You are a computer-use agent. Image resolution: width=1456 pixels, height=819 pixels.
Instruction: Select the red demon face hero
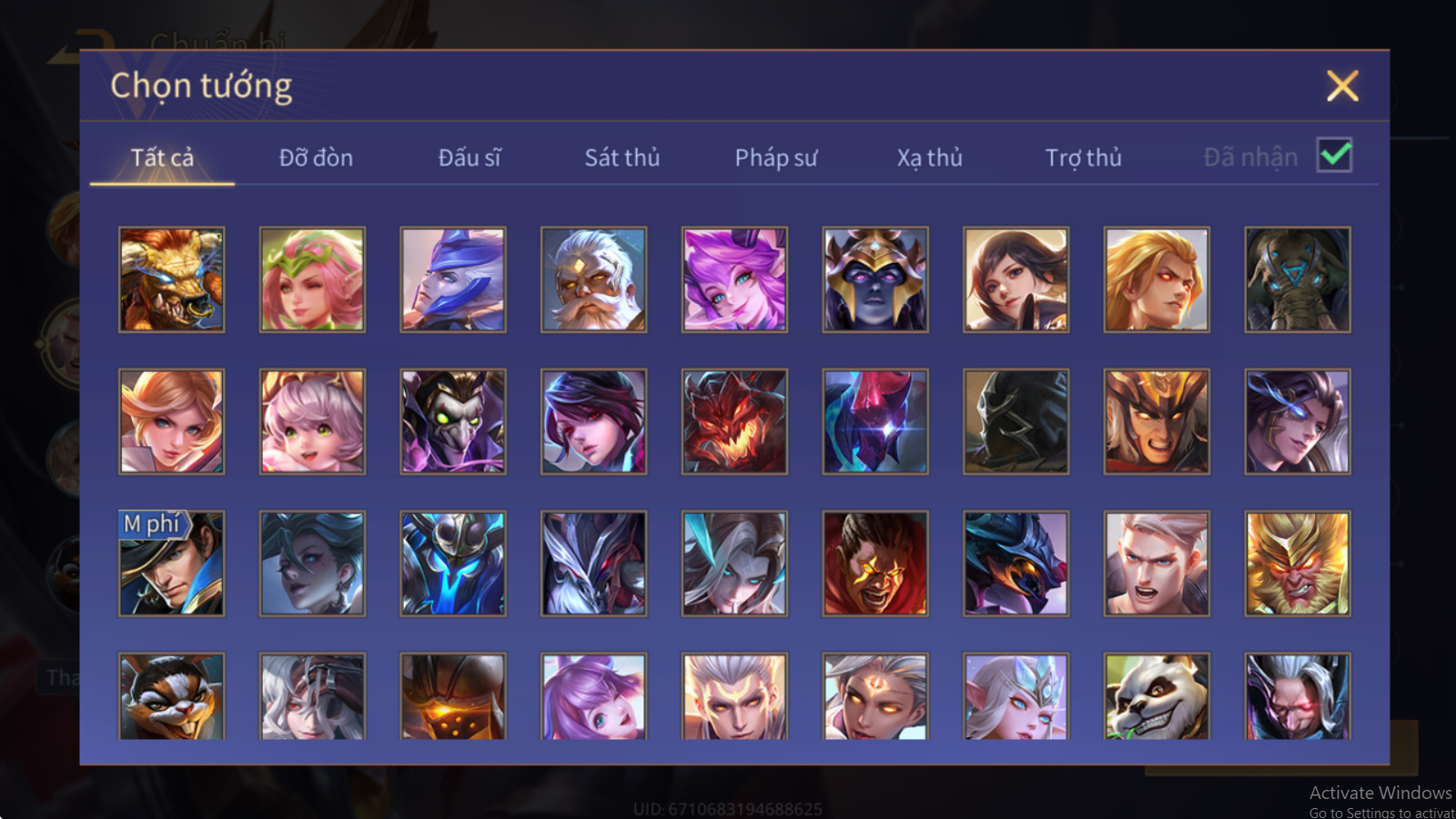pos(734,421)
